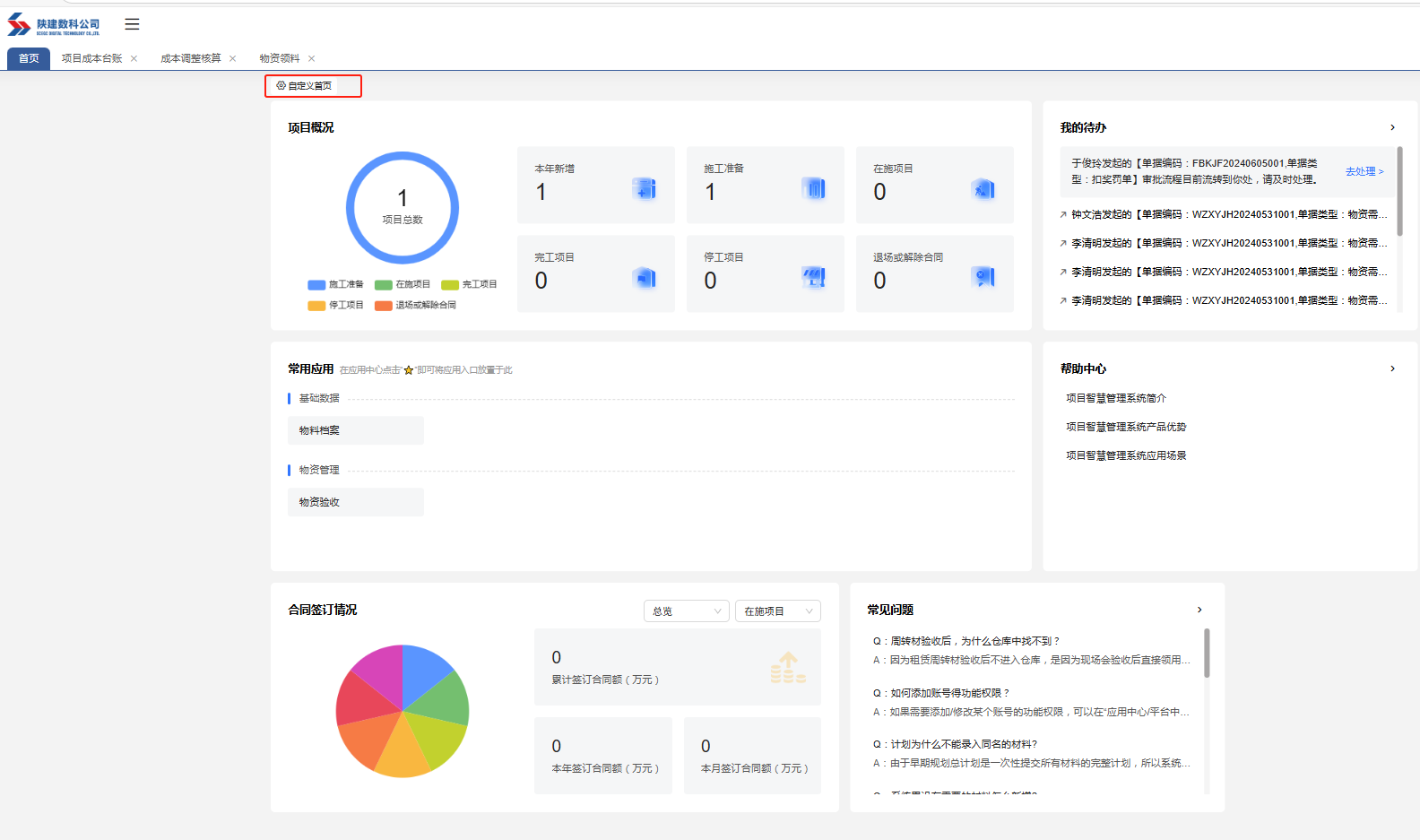Image resolution: width=1420 pixels, height=840 pixels.
Task: Close the 物资领料 tab
Action: [311, 58]
